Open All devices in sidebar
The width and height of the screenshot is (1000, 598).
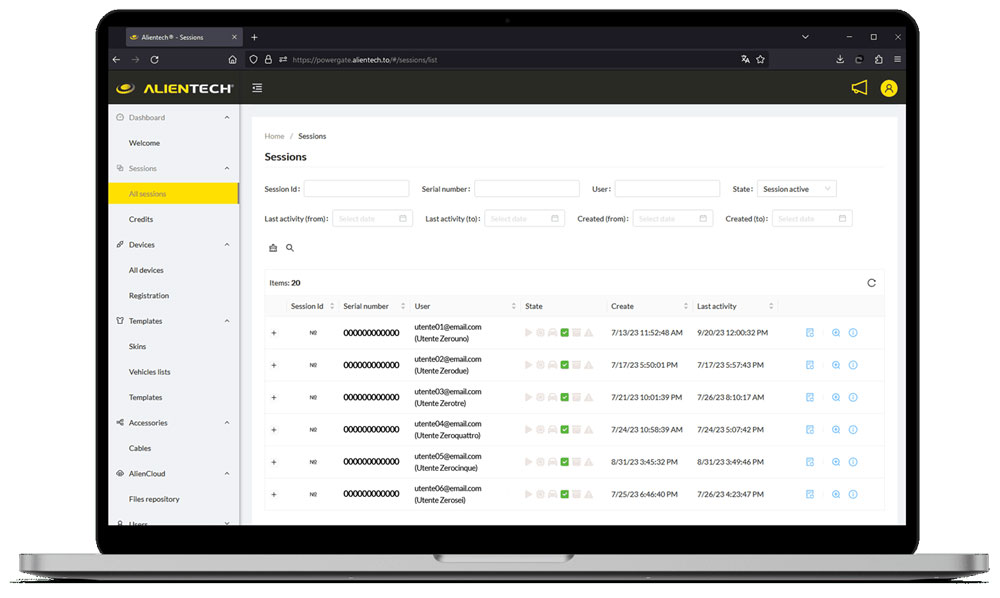tap(146, 270)
